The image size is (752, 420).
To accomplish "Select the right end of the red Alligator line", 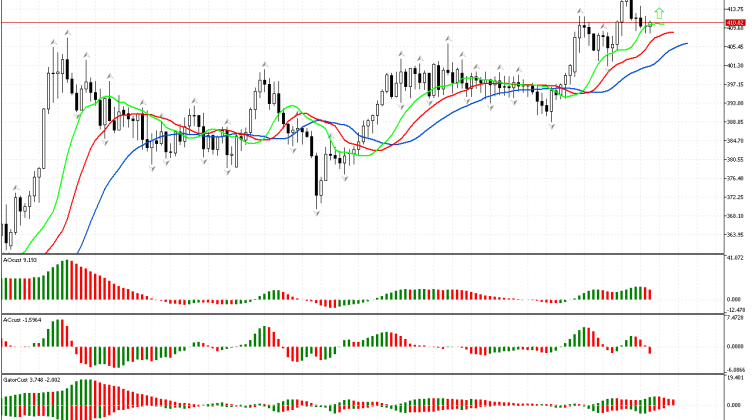I will pyautogui.click(x=673, y=32).
